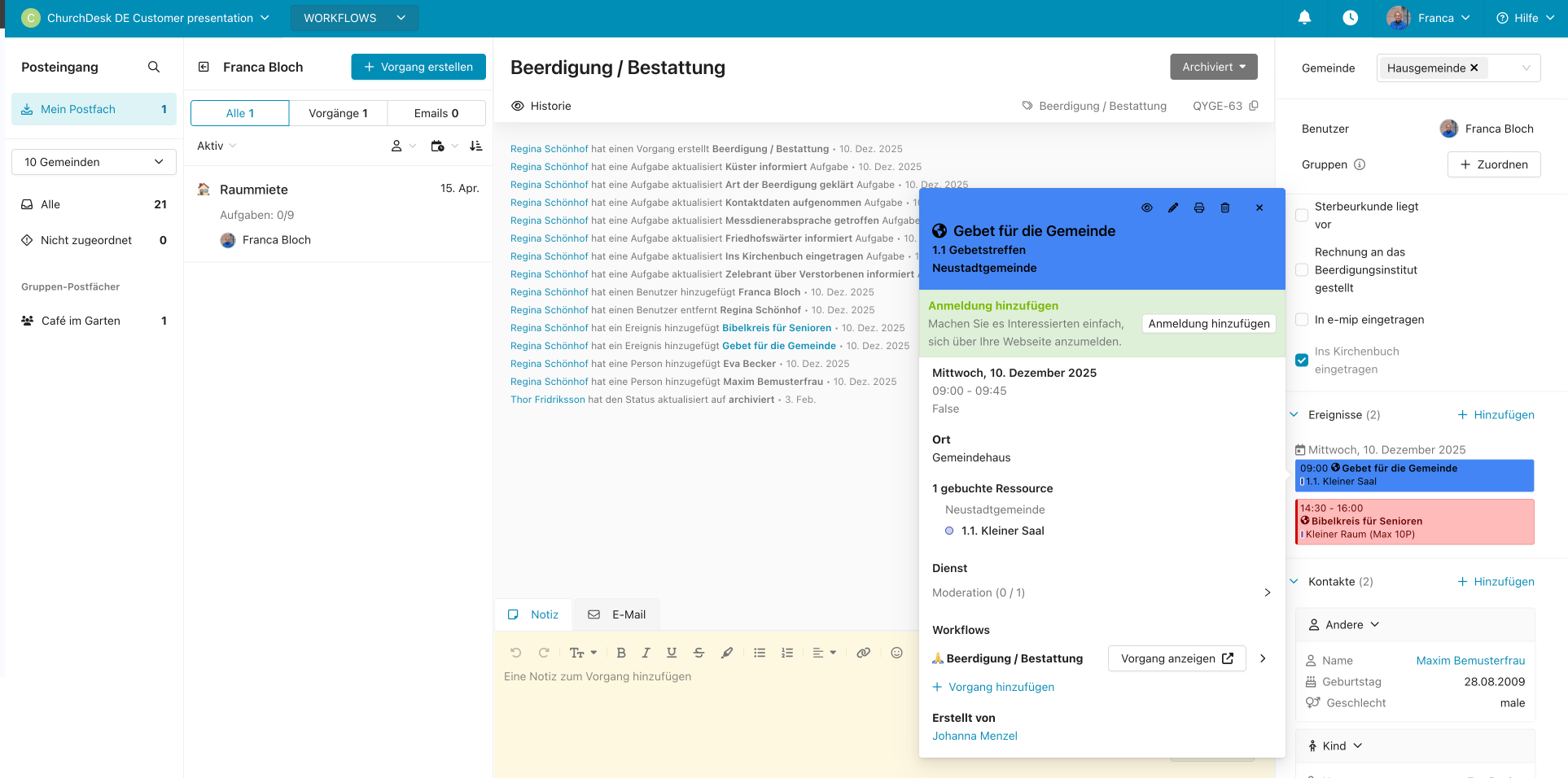Insert a bulleted list
Screen dimensions: 1568x778
coord(760,653)
